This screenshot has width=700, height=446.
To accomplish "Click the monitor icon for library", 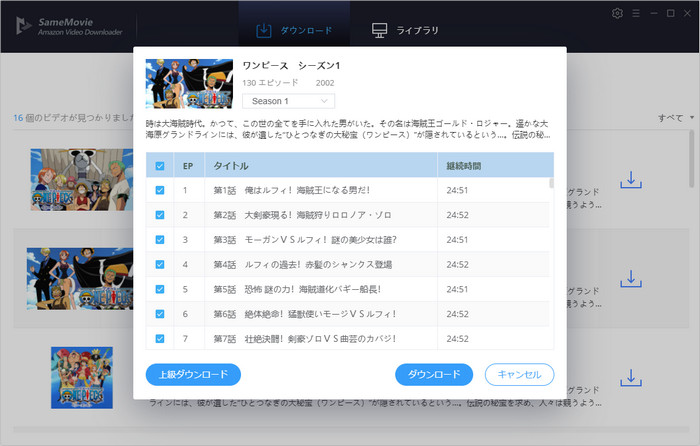I will point(379,30).
